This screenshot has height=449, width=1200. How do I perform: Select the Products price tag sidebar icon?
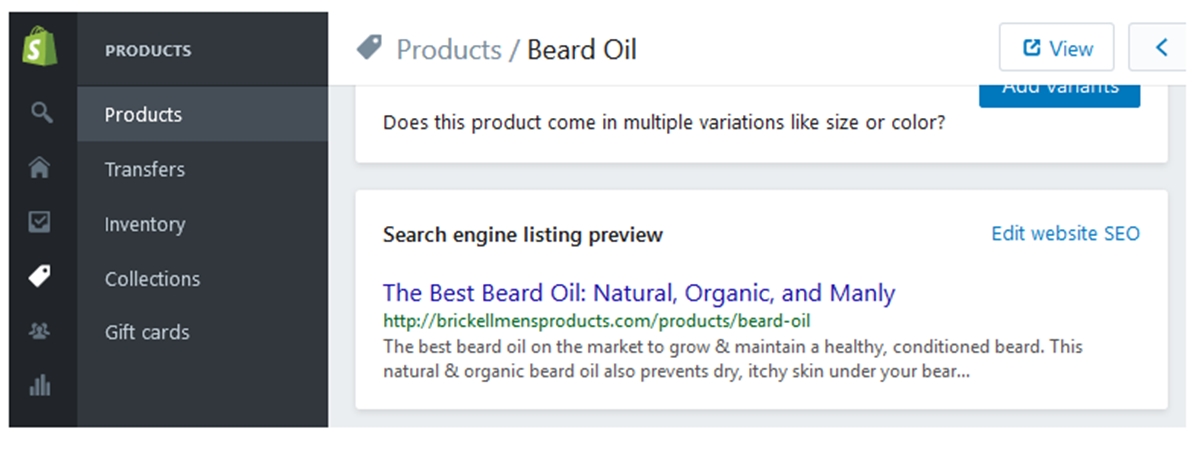pyautogui.click(x=40, y=277)
